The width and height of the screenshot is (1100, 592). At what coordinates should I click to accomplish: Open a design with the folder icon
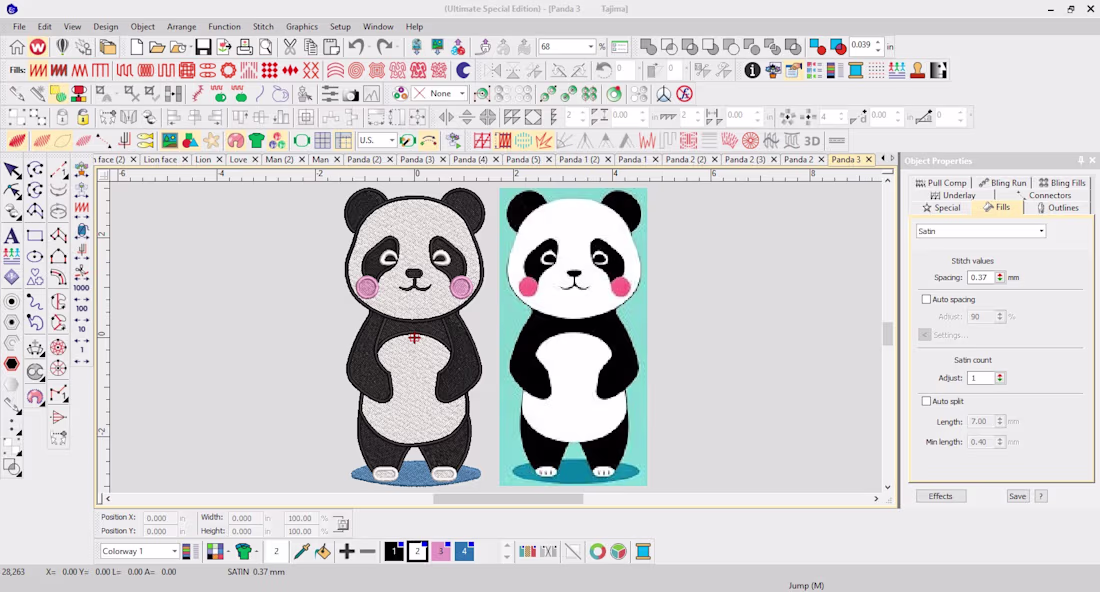point(157,47)
